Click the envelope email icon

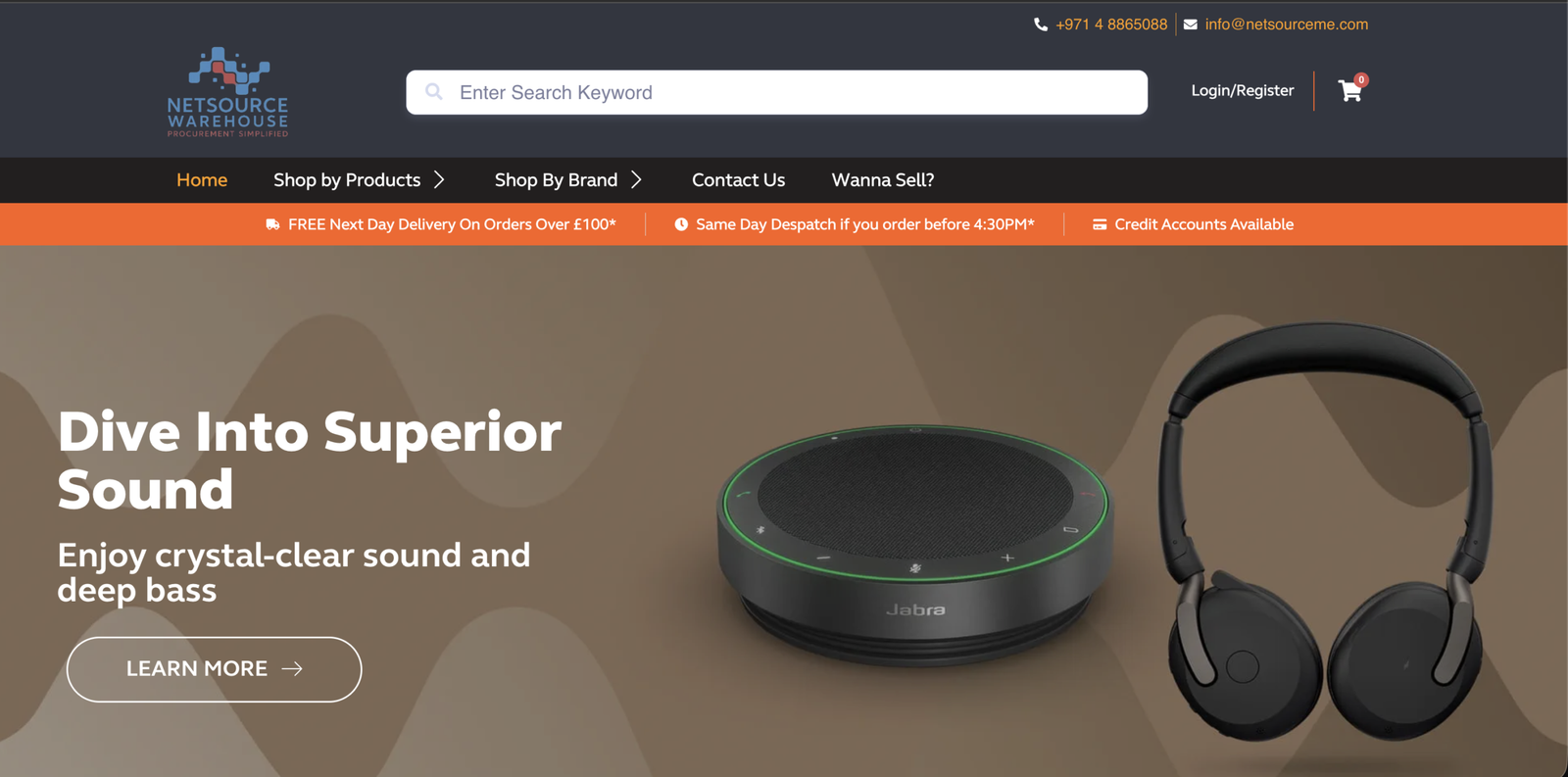tap(1190, 24)
